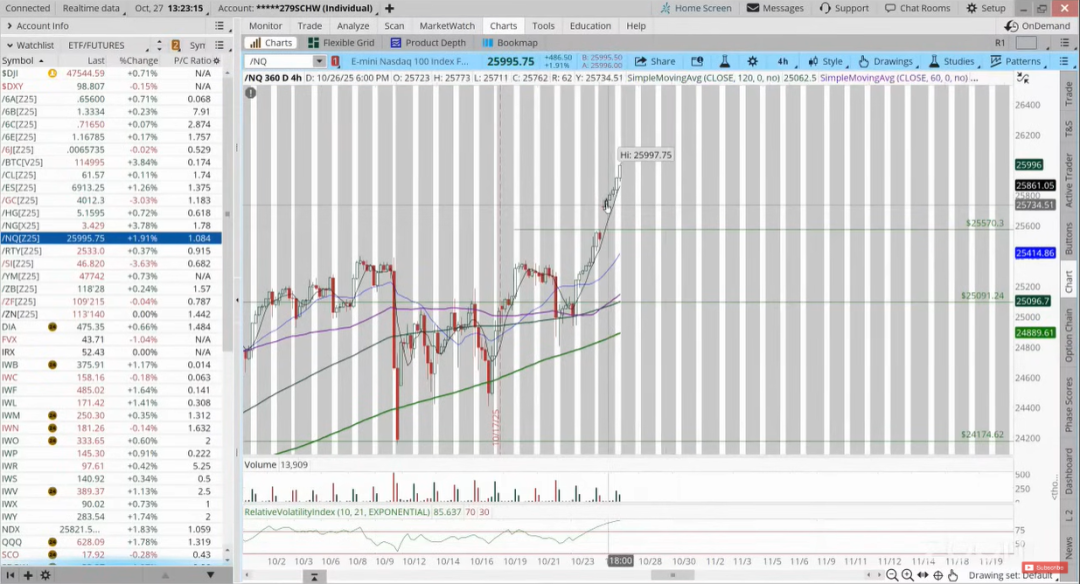Image resolution: width=1080 pixels, height=584 pixels.
Task: Open Setup menu
Action: 986,8
